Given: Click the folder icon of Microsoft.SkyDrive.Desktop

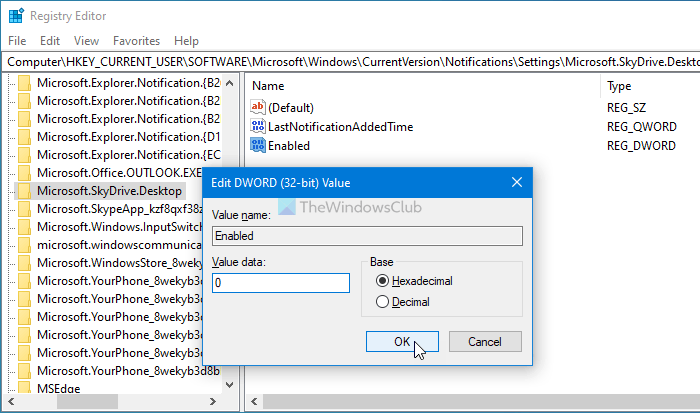Looking at the screenshot, I should tap(25, 191).
